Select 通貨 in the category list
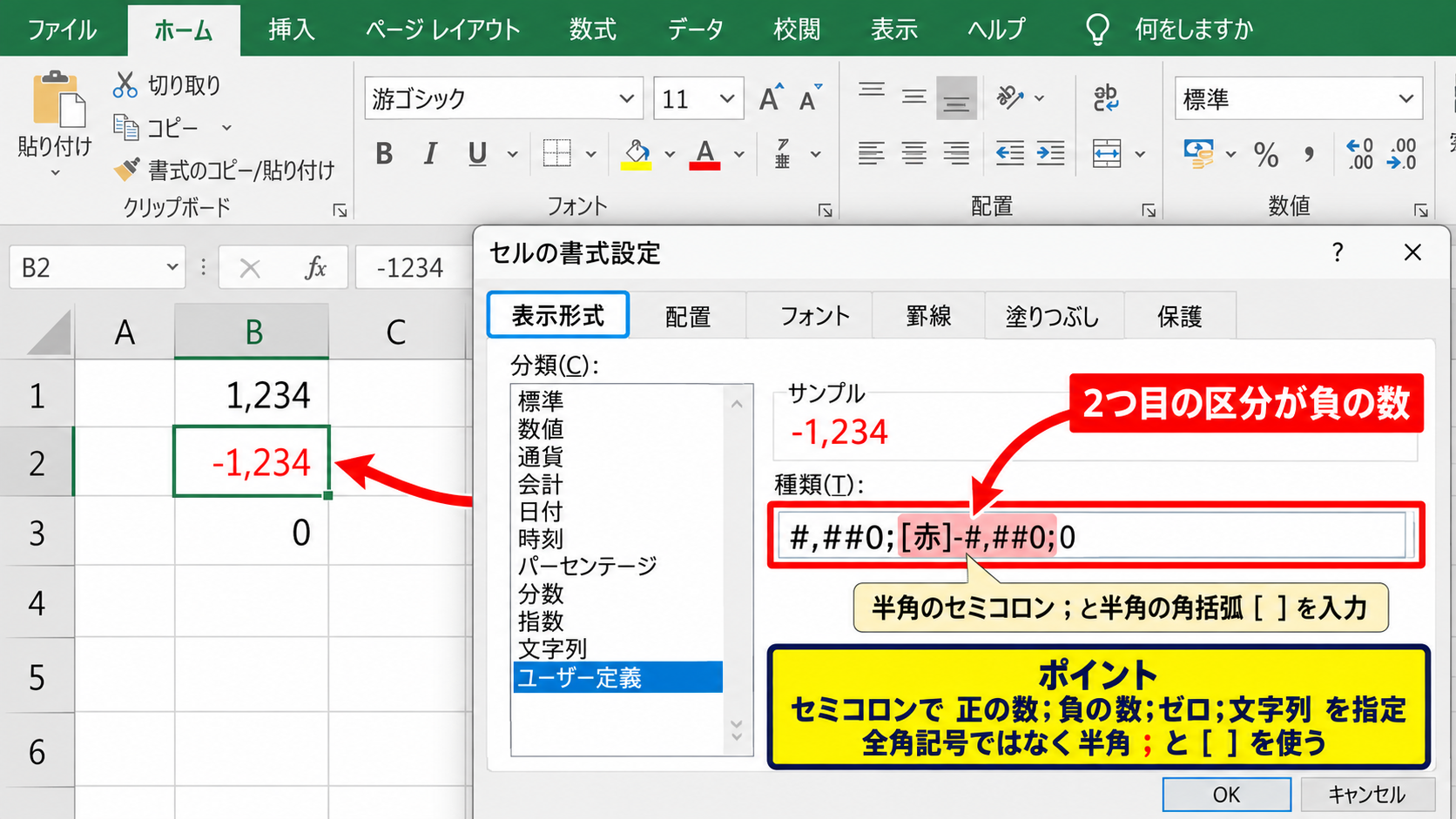Screen dimensions: 1456x819 pyautogui.click(x=541, y=456)
